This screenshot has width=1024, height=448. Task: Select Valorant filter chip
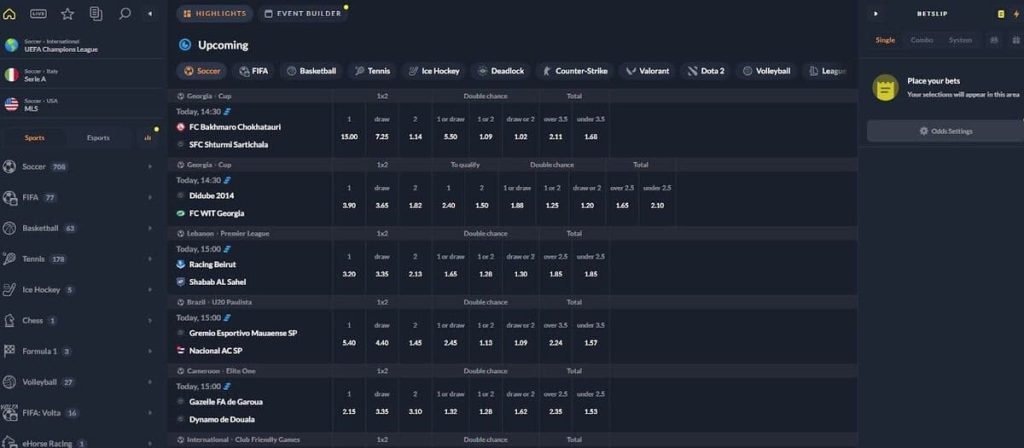tap(648, 71)
